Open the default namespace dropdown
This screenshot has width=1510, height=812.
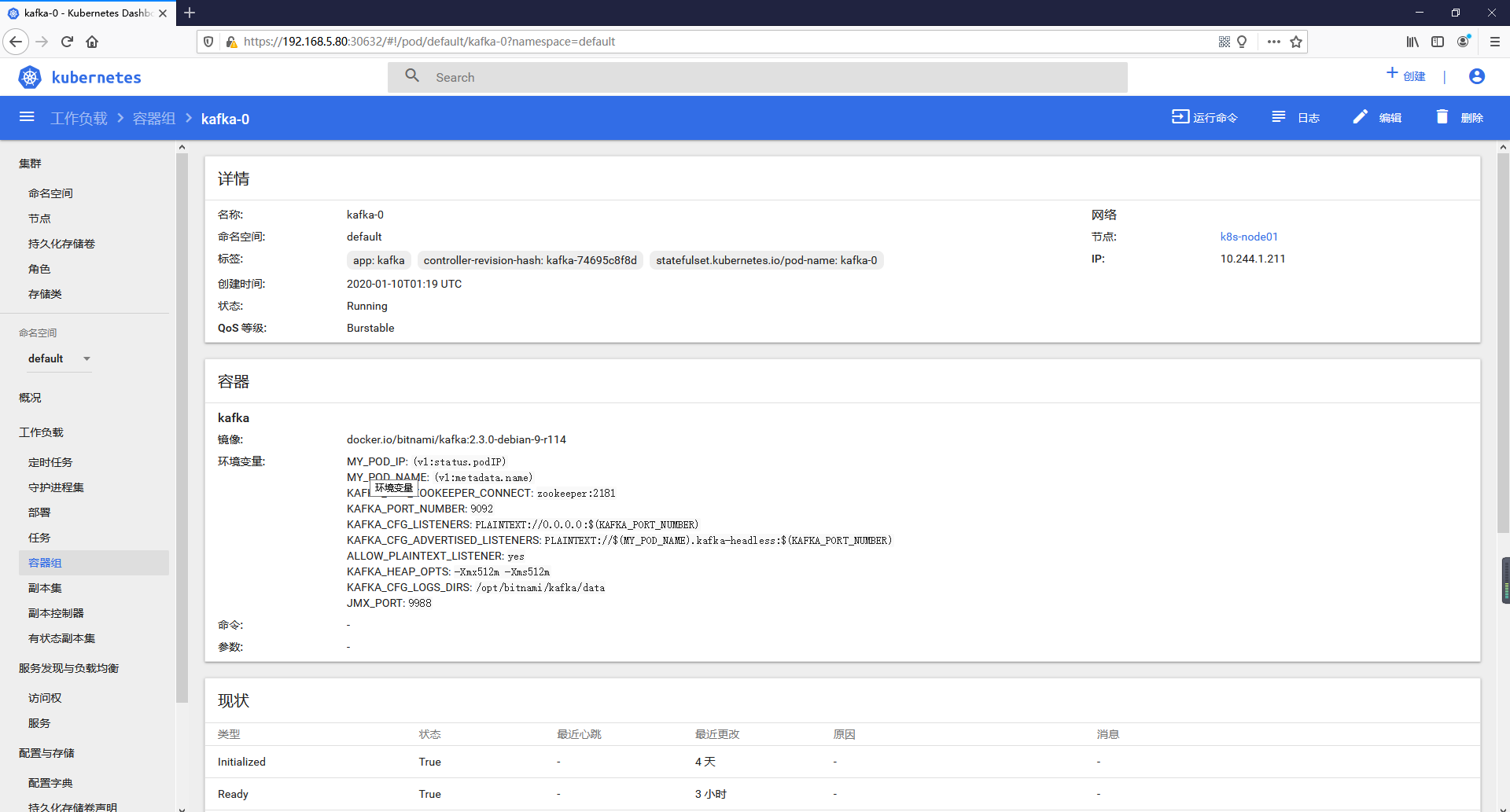(60, 358)
